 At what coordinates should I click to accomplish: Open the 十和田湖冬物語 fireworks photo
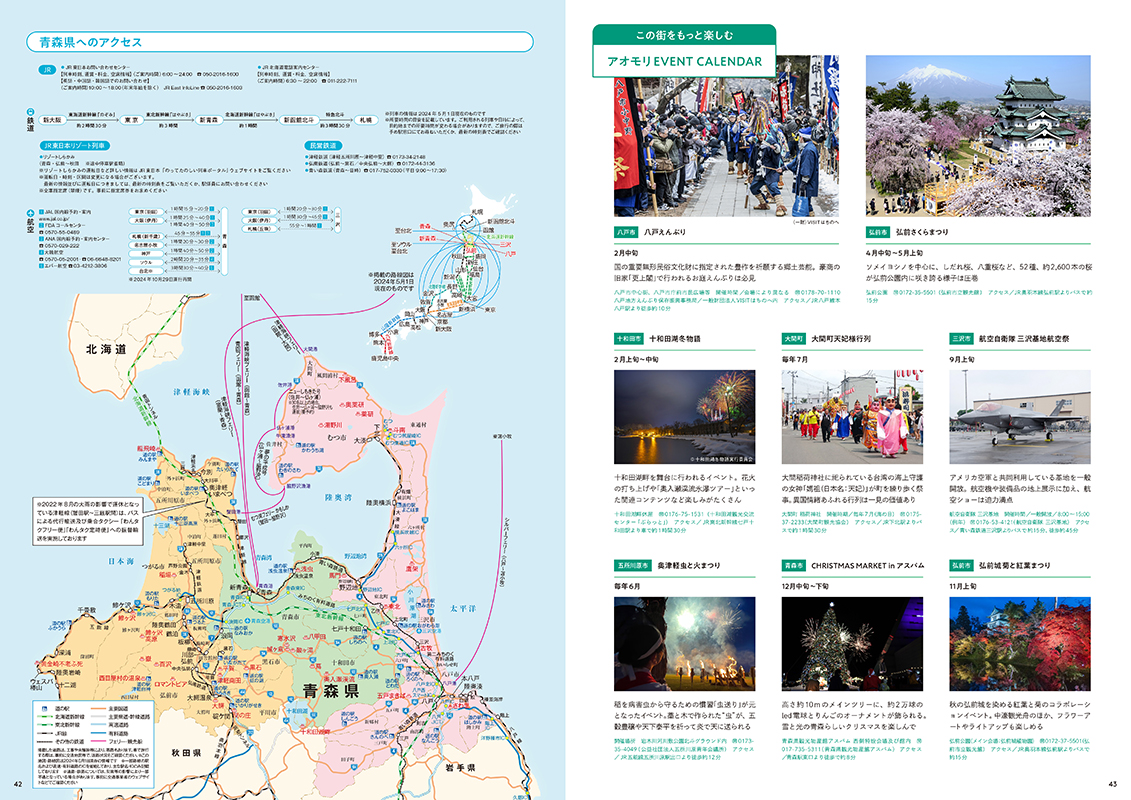(685, 417)
